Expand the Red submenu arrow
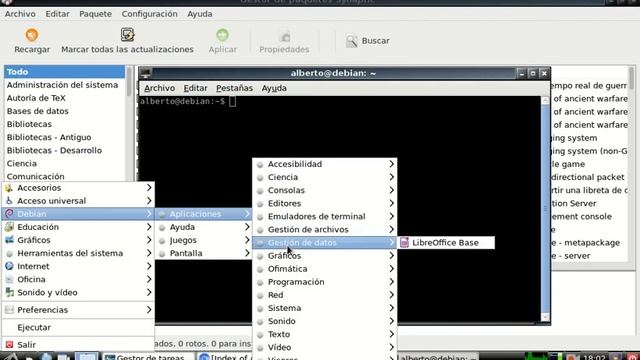 [391, 295]
